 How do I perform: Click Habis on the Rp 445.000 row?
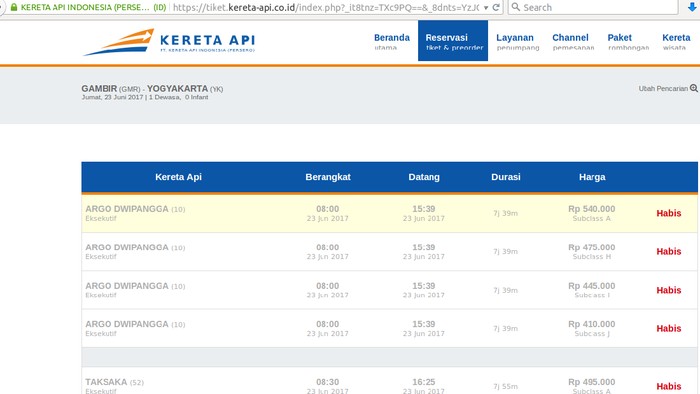(668, 290)
